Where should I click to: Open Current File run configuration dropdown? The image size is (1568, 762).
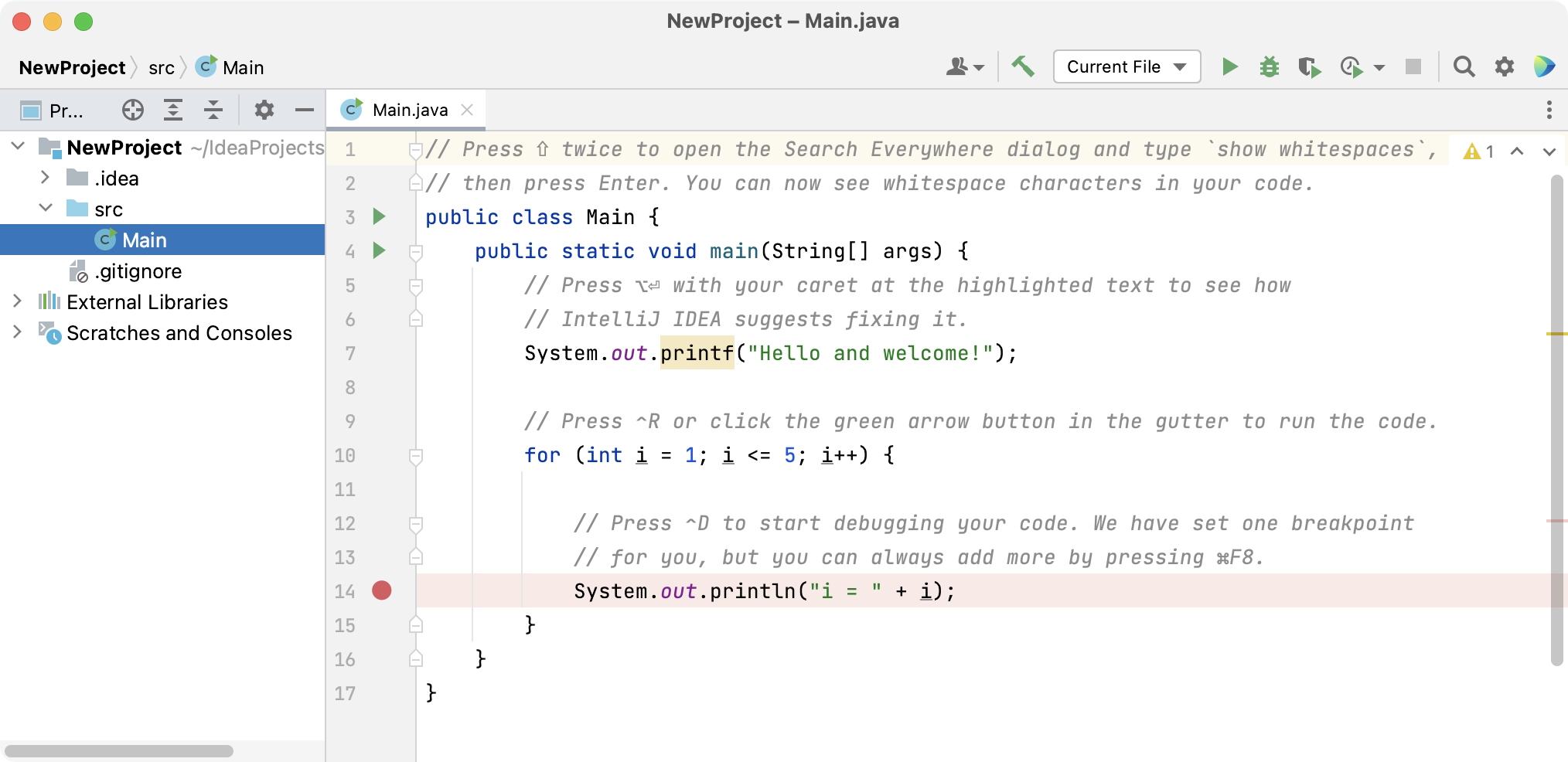point(1127,67)
